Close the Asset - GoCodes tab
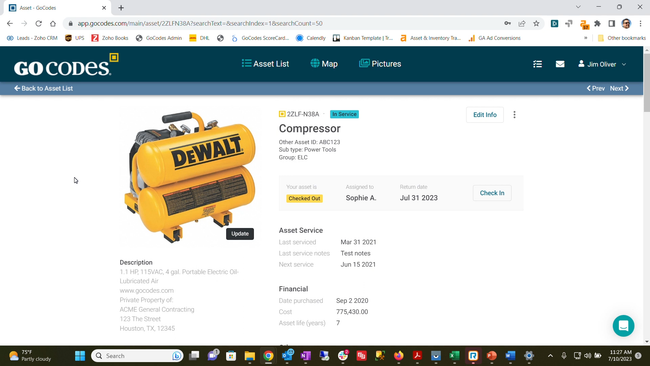Screen dimensions: 650x366 point(104,7)
